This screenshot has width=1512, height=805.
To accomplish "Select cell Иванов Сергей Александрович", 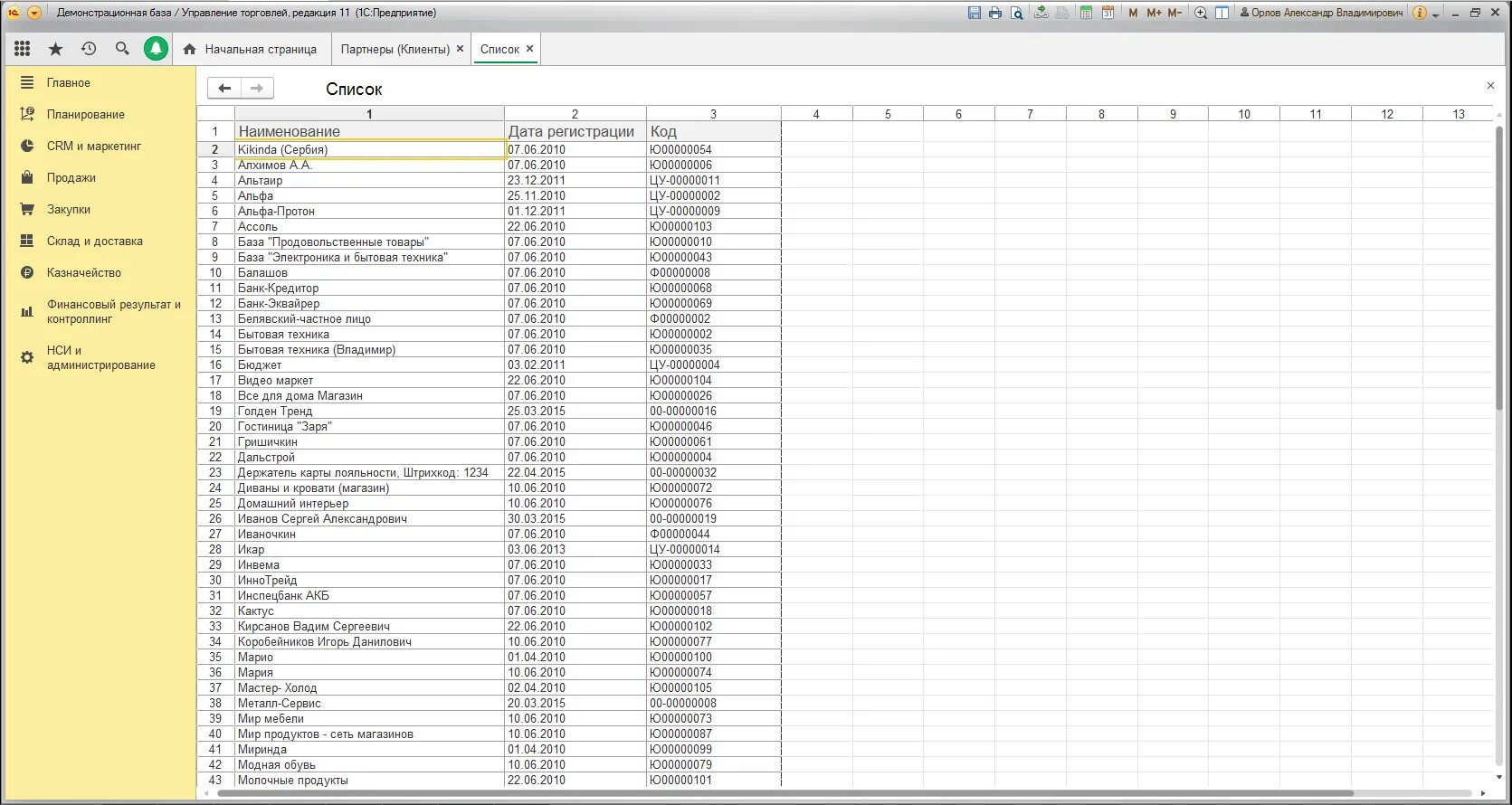I will tap(369, 518).
